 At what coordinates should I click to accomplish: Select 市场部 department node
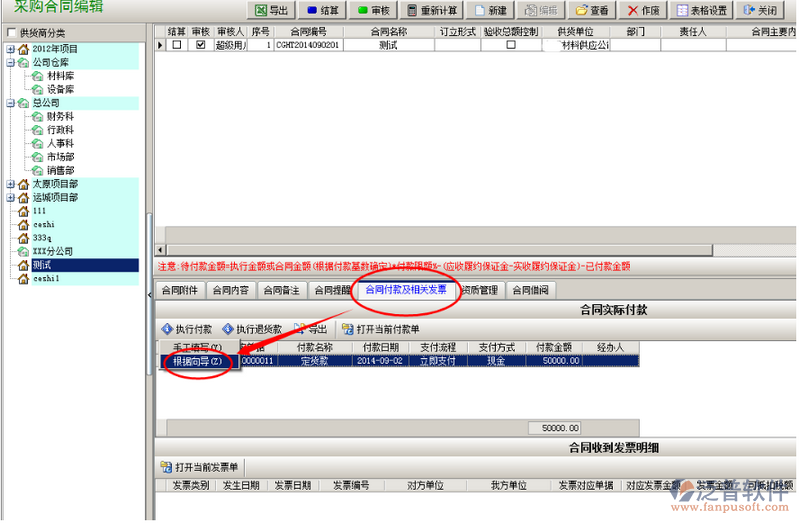[61, 157]
